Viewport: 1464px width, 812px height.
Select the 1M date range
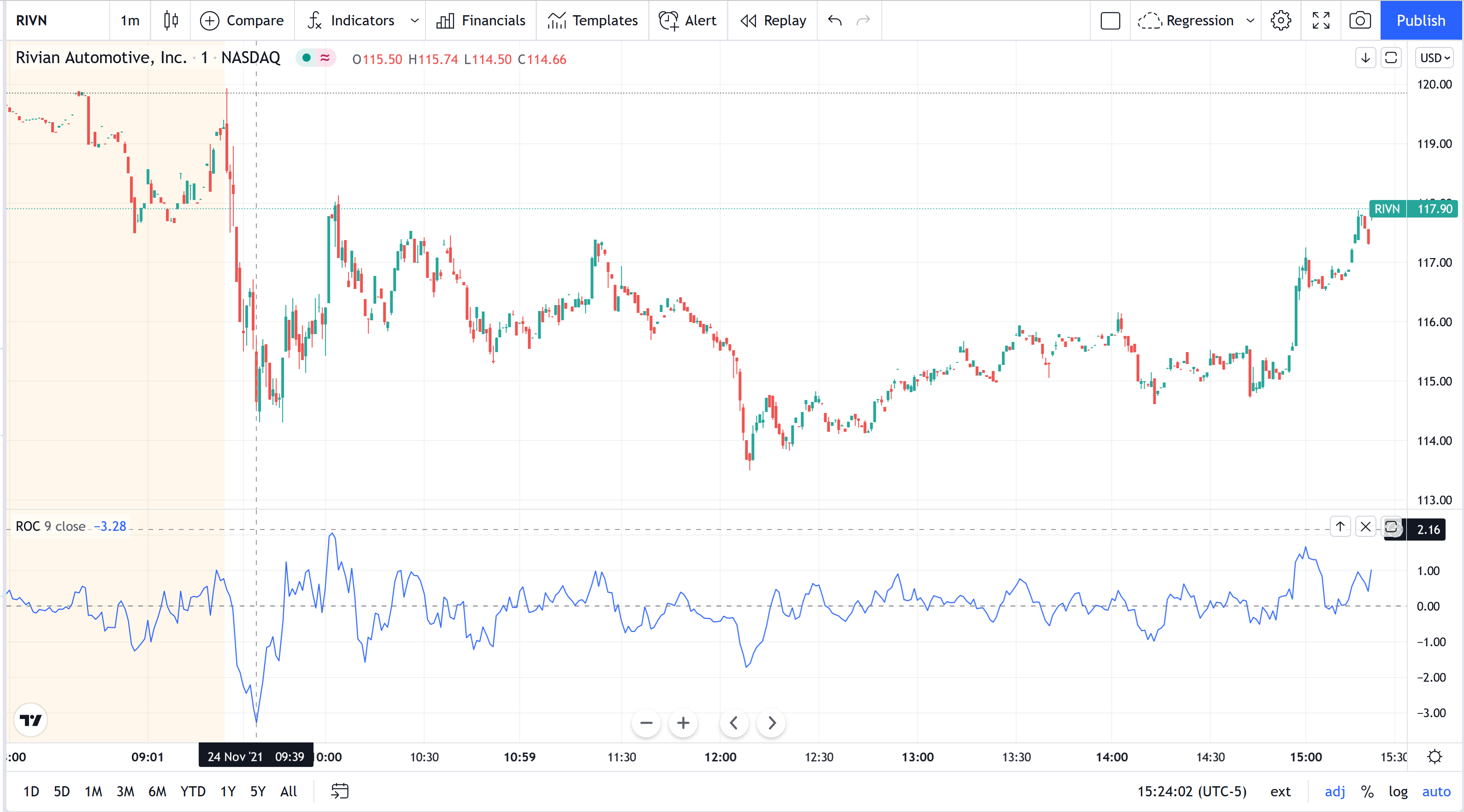(x=93, y=792)
